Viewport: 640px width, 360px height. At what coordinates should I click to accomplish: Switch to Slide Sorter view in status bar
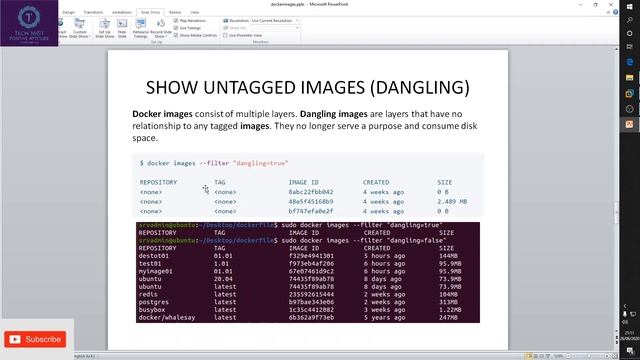click(x=536, y=356)
